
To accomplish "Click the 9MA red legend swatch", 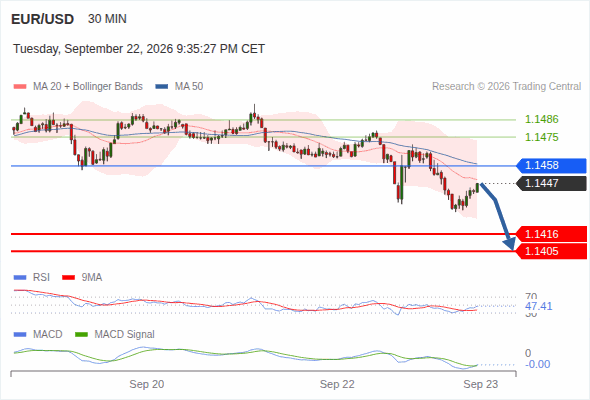I will click(68, 278).
